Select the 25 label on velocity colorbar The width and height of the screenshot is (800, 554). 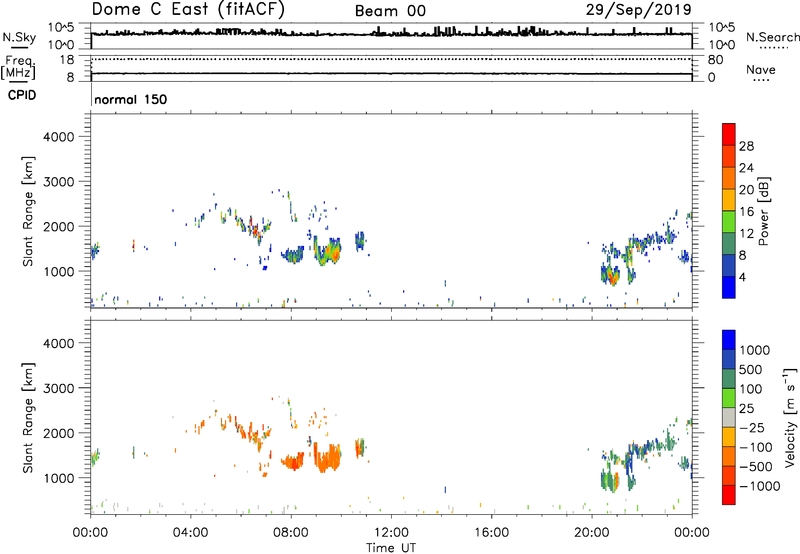(x=746, y=409)
